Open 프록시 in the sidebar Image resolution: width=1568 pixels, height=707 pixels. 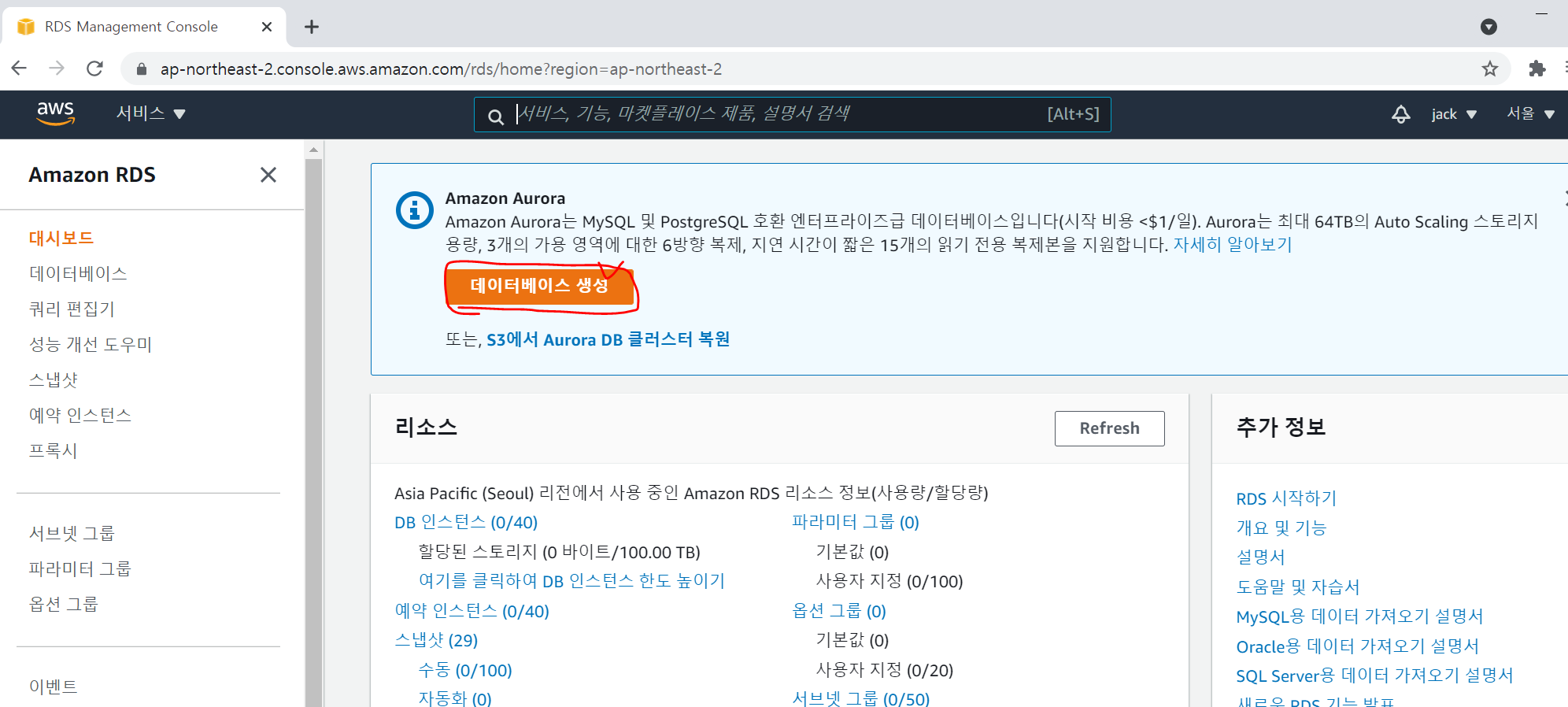[x=53, y=450]
